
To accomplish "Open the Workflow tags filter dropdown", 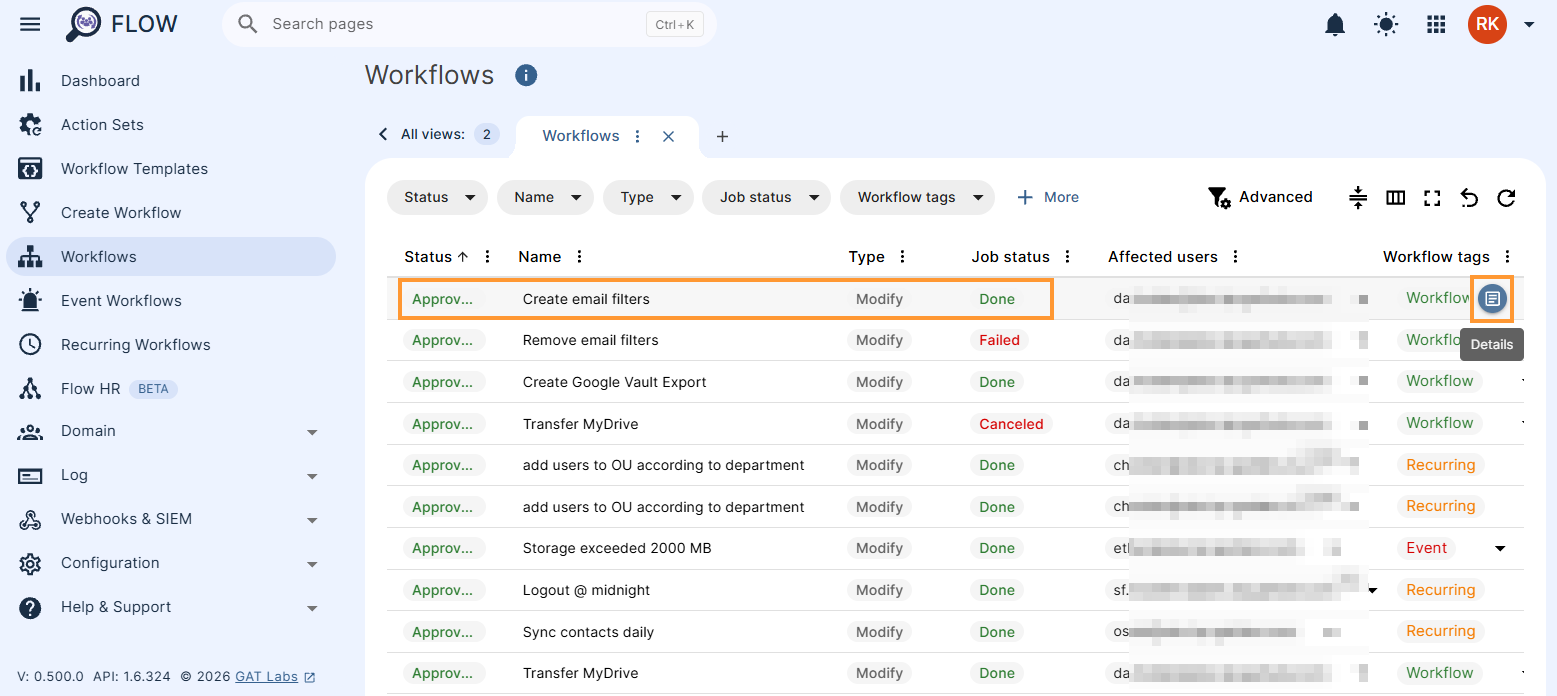I will tap(917, 197).
